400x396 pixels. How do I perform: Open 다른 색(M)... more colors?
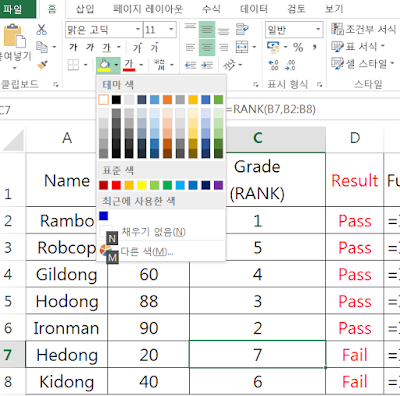162,251
